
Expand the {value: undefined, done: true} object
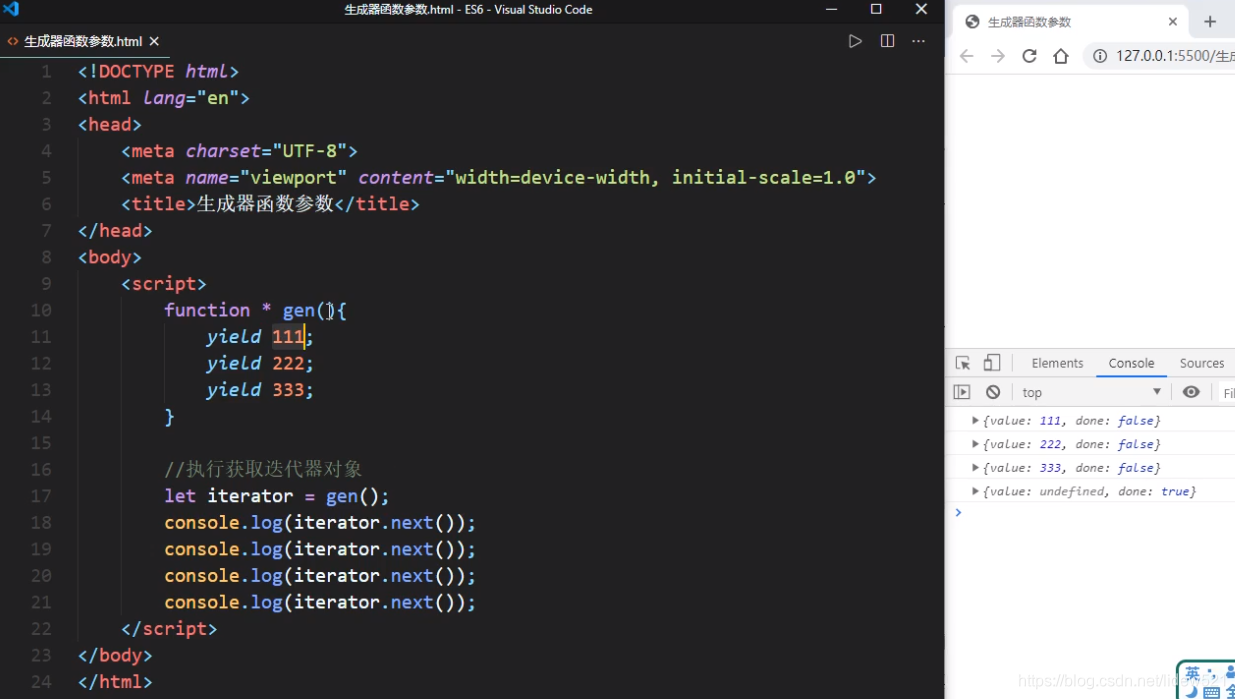976,491
